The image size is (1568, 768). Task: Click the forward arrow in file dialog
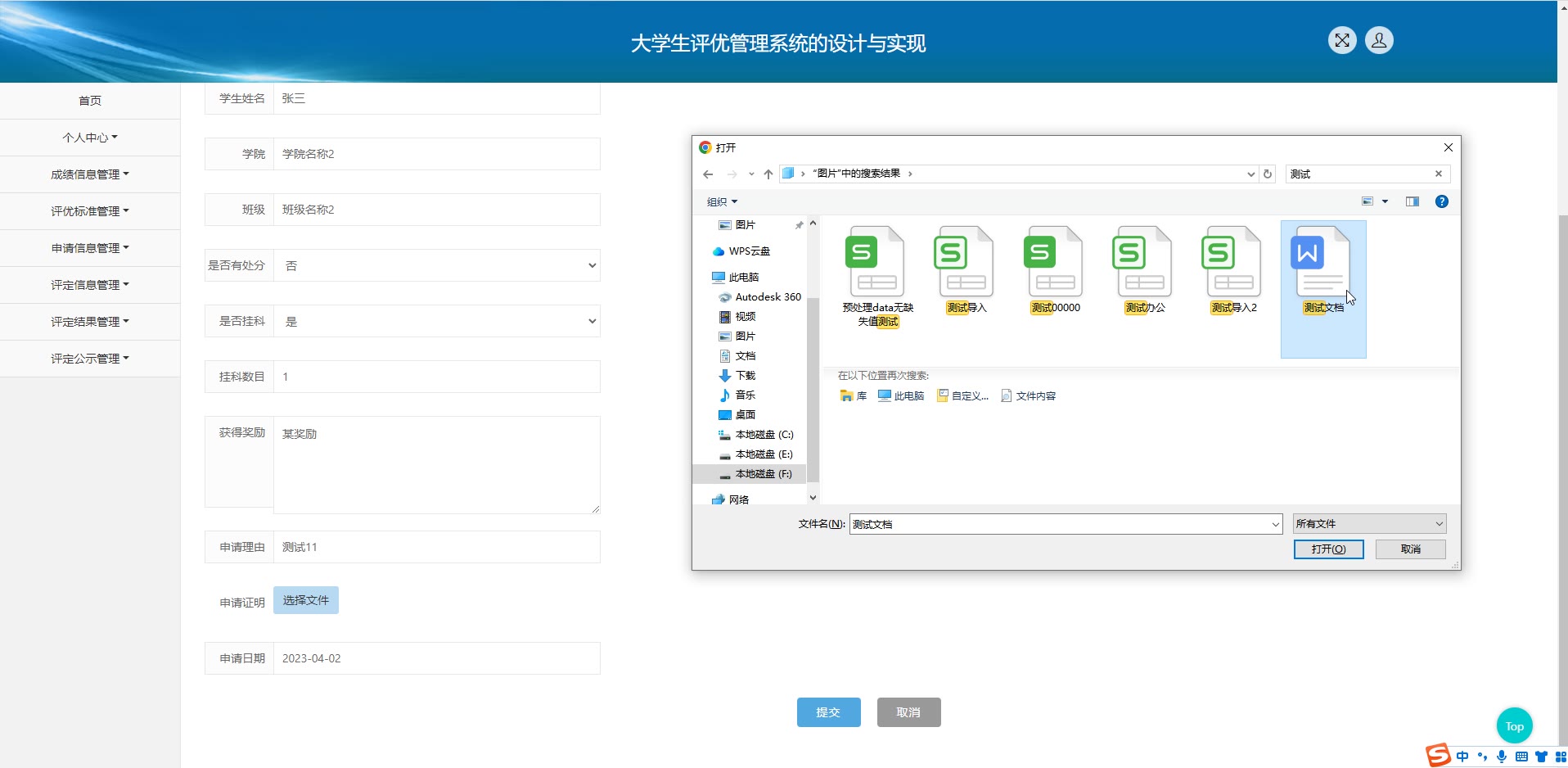(732, 174)
